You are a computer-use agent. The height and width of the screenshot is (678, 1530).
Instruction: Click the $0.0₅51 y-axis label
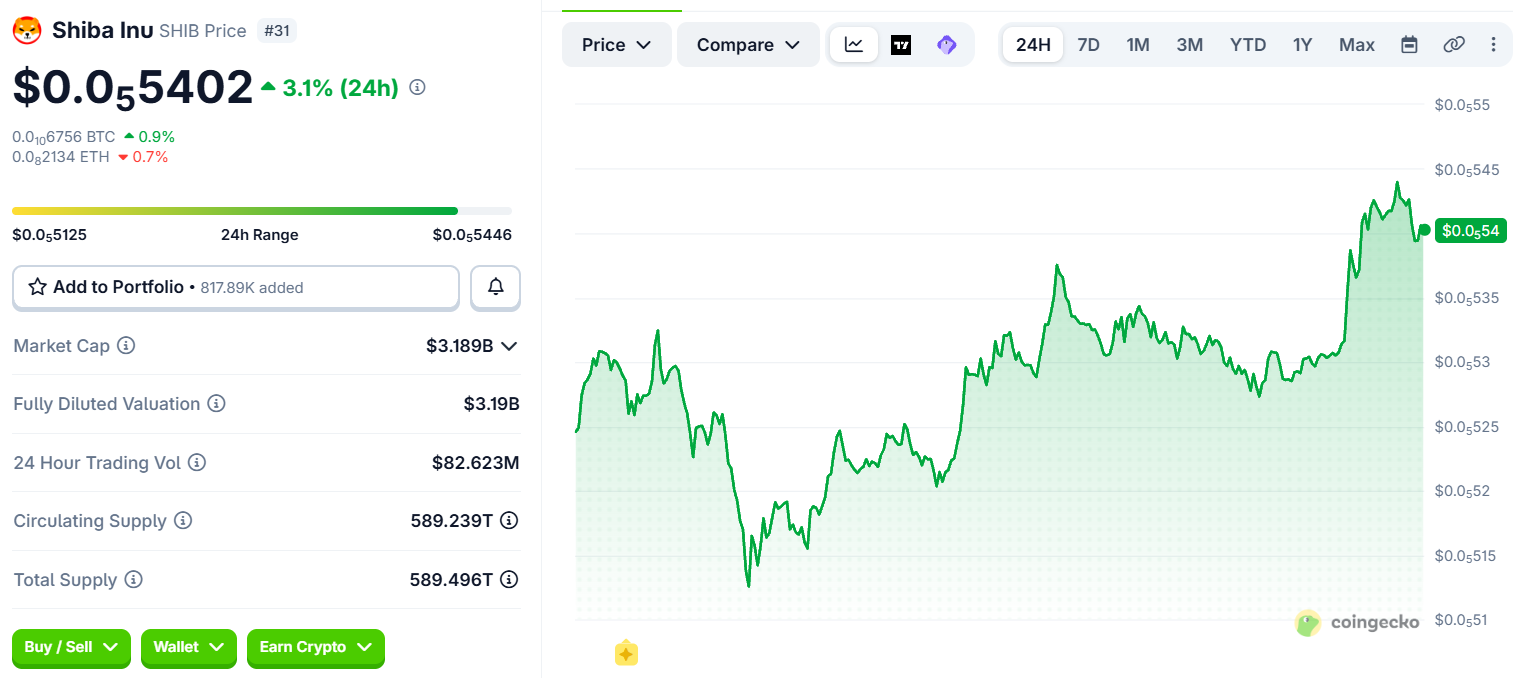pyautogui.click(x=1461, y=620)
